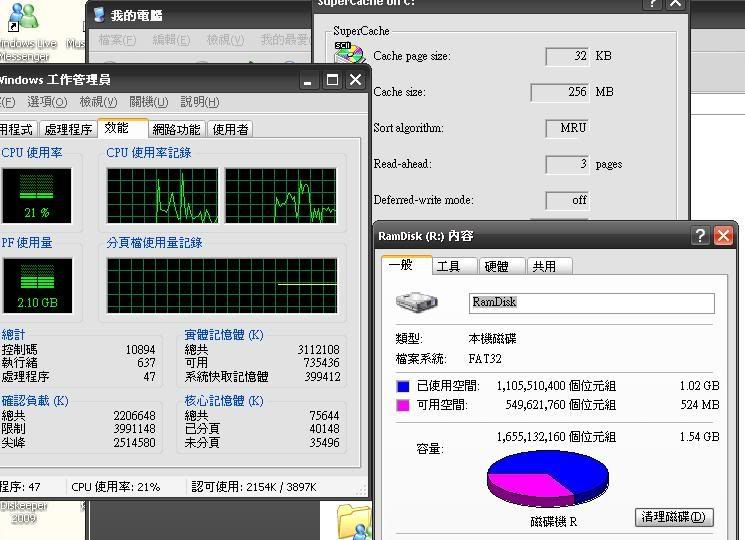Screen dimensions: 745x540
Task: Click status bar CPU 使用率: 21% entry
Action: [116, 487]
